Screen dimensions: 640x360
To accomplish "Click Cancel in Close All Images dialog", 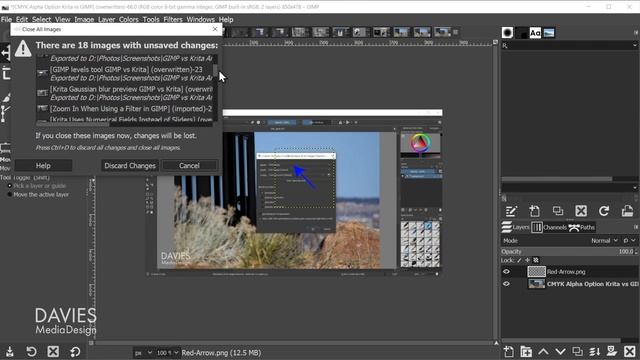I will pos(189,165).
